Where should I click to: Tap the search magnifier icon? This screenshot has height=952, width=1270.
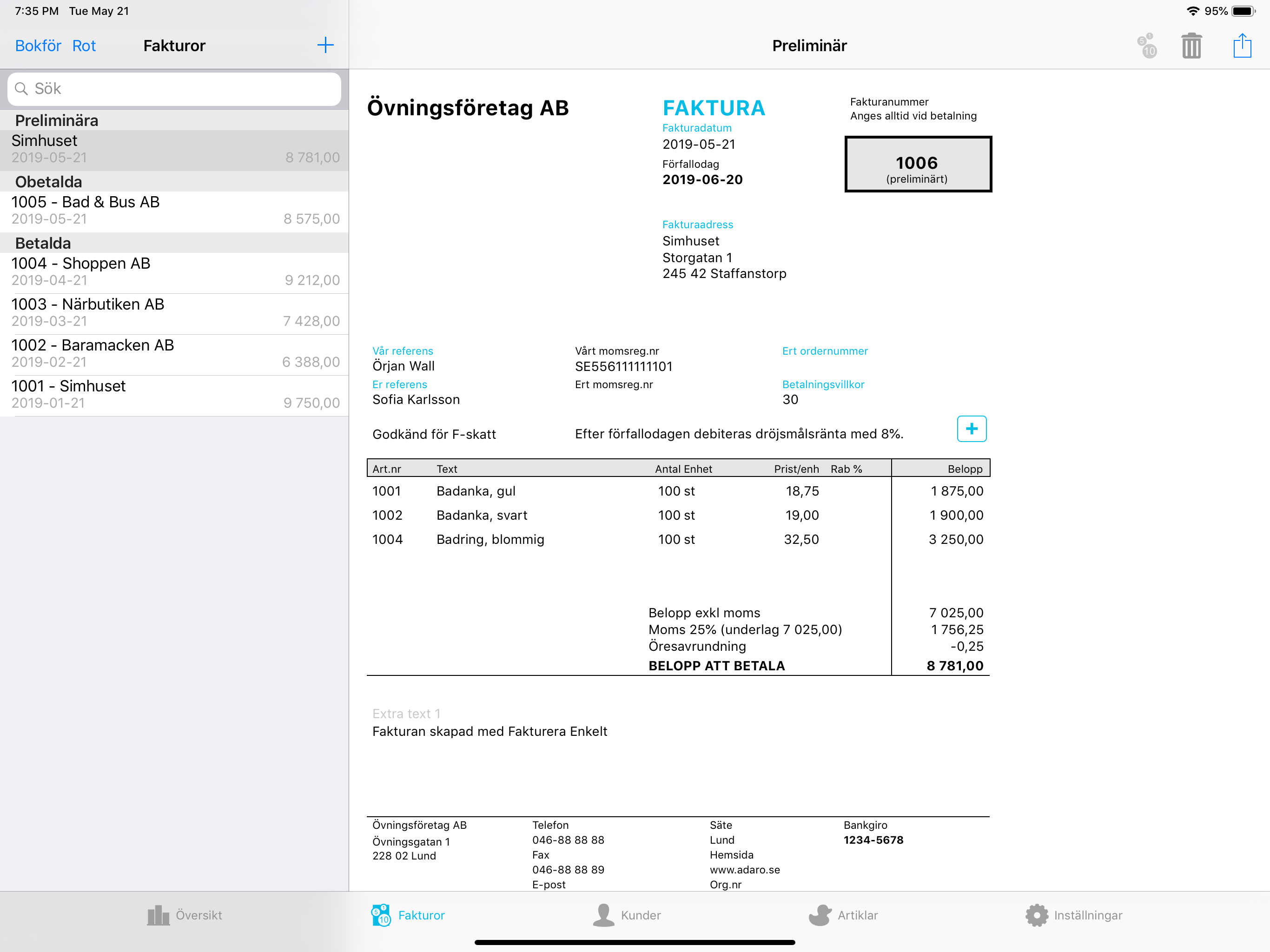click(x=21, y=88)
